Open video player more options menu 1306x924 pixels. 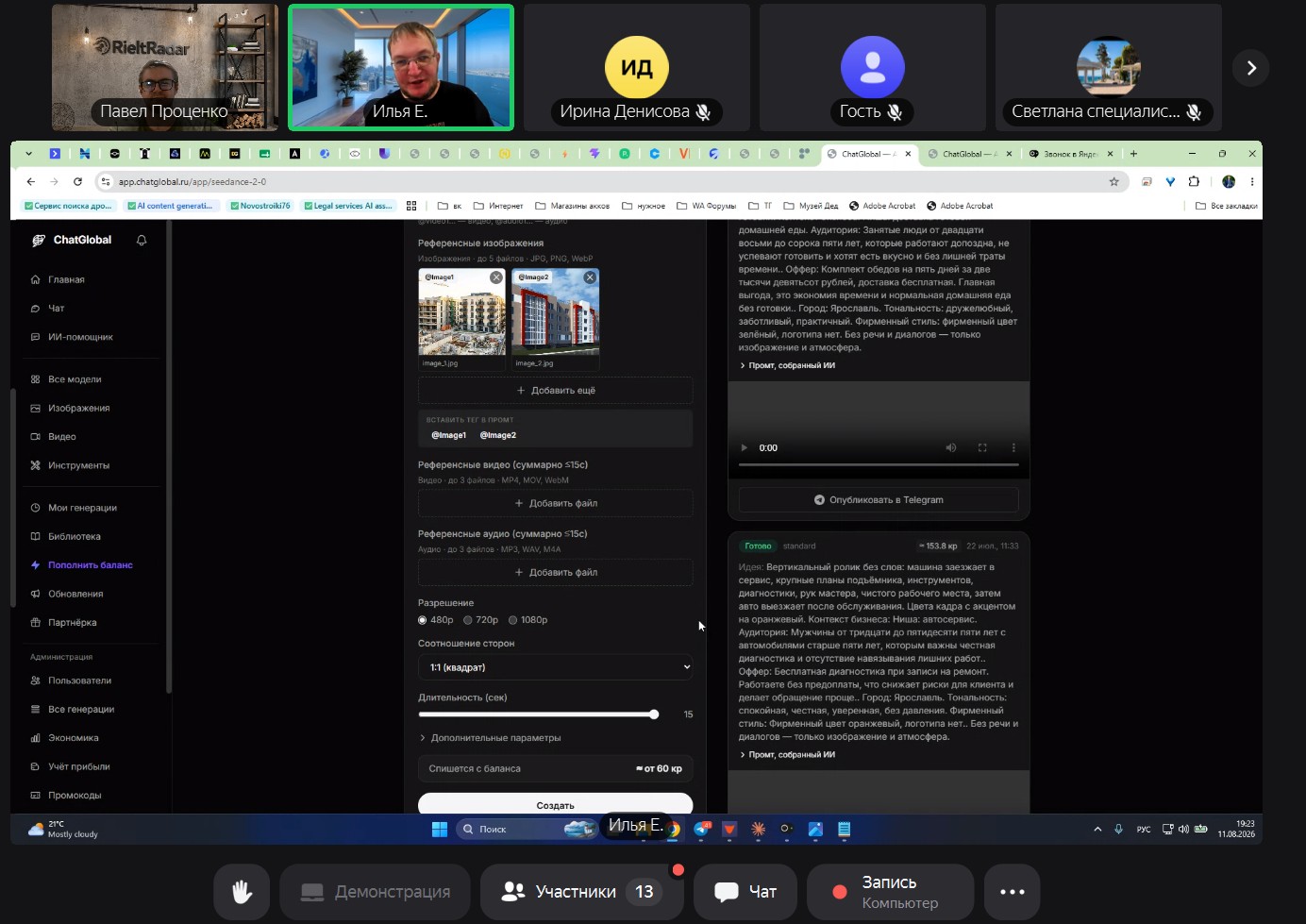click(x=1013, y=448)
